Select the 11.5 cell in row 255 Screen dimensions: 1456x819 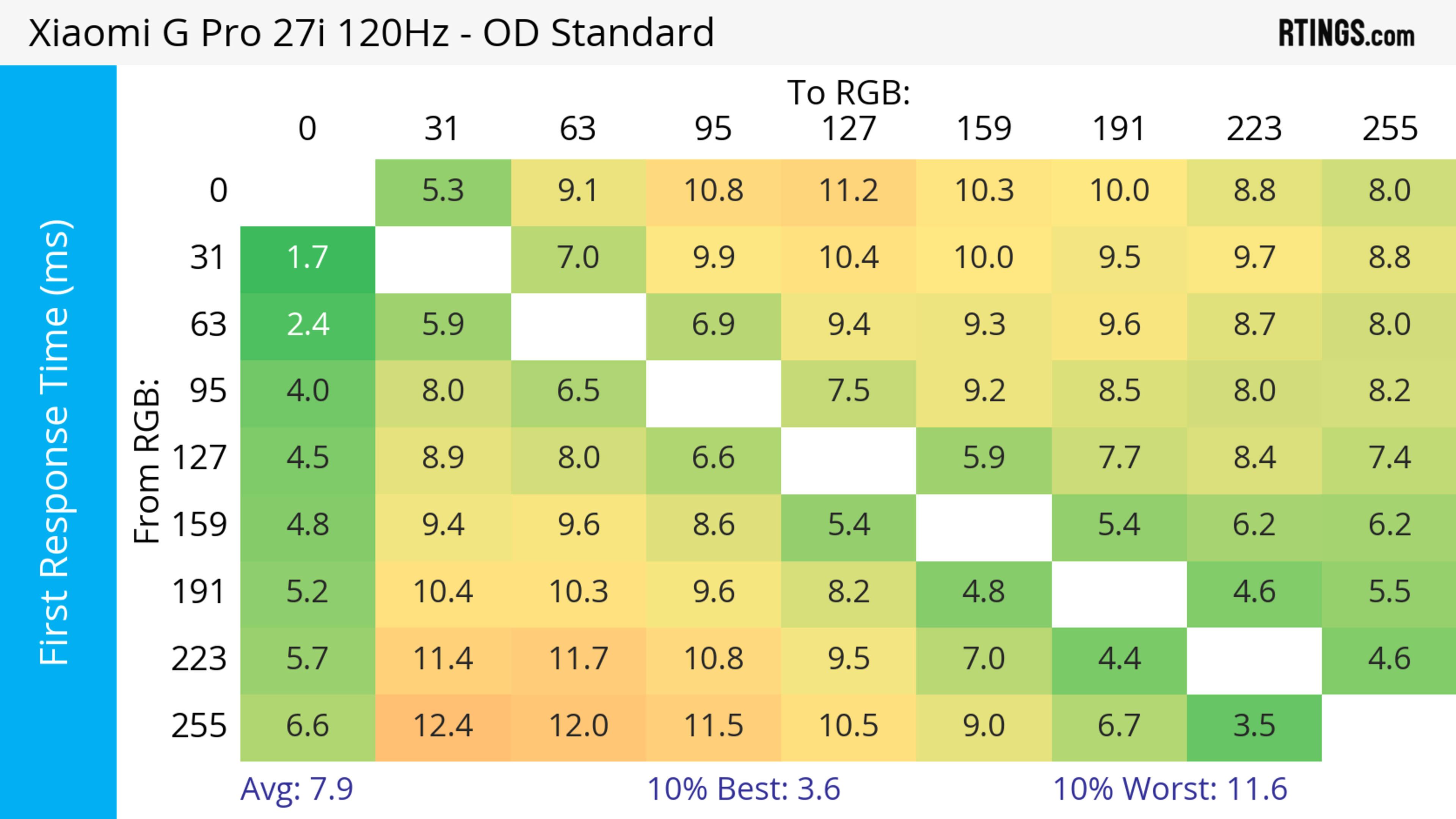(713, 726)
